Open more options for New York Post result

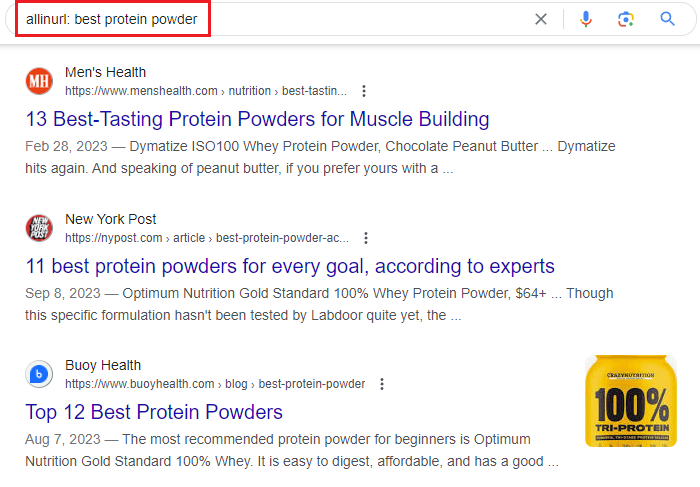366,238
